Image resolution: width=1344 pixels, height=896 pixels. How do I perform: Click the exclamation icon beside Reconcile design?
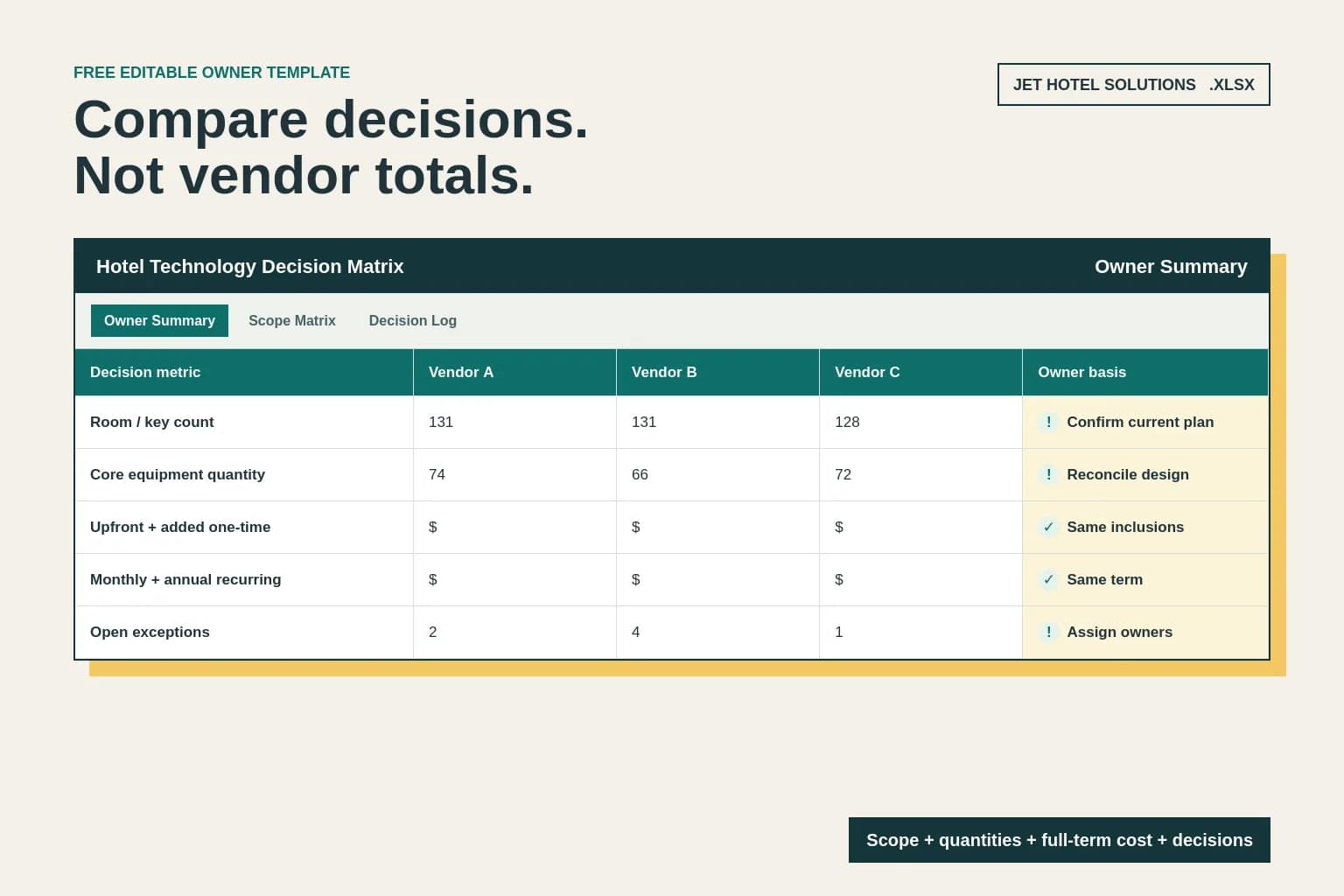pos(1048,474)
